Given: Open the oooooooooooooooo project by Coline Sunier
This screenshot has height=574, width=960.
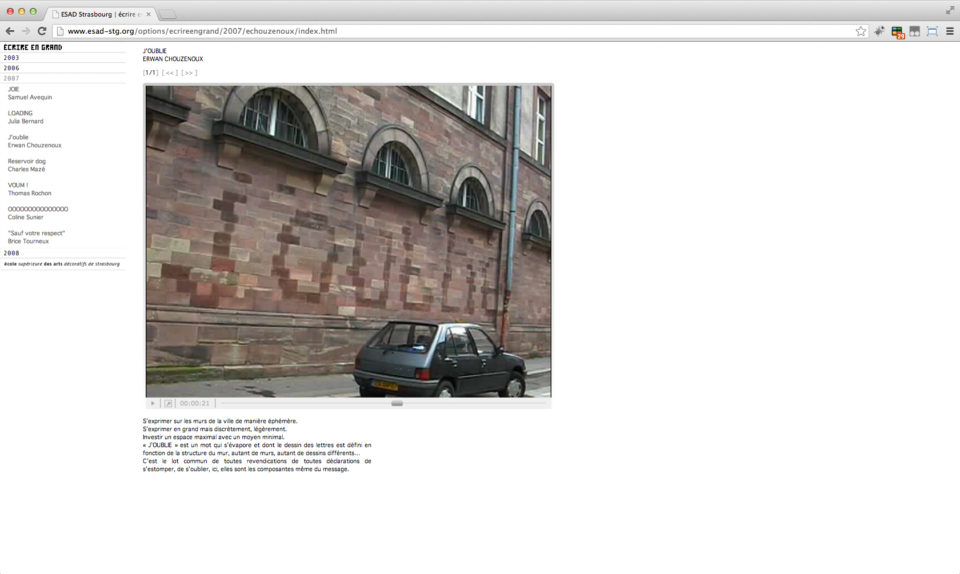Looking at the screenshot, I should pyautogui.click(x=38, y=213).
